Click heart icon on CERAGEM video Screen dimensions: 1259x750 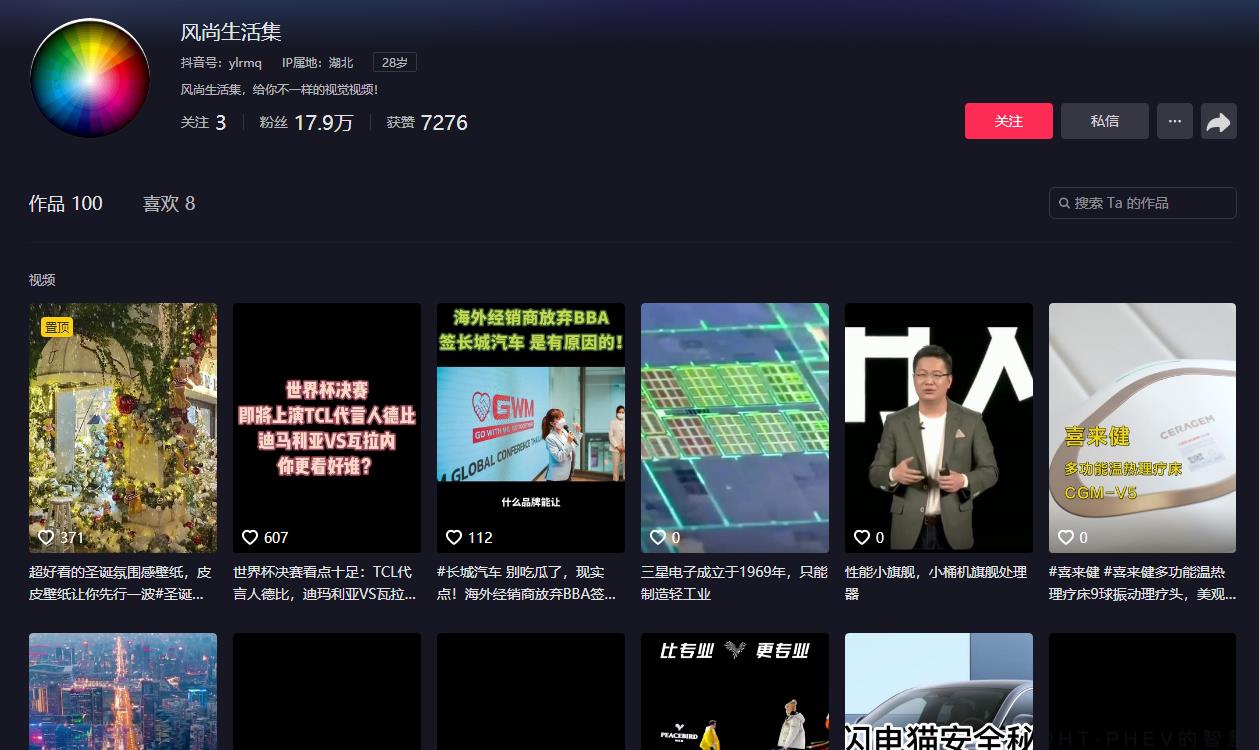pos(1066,537)
